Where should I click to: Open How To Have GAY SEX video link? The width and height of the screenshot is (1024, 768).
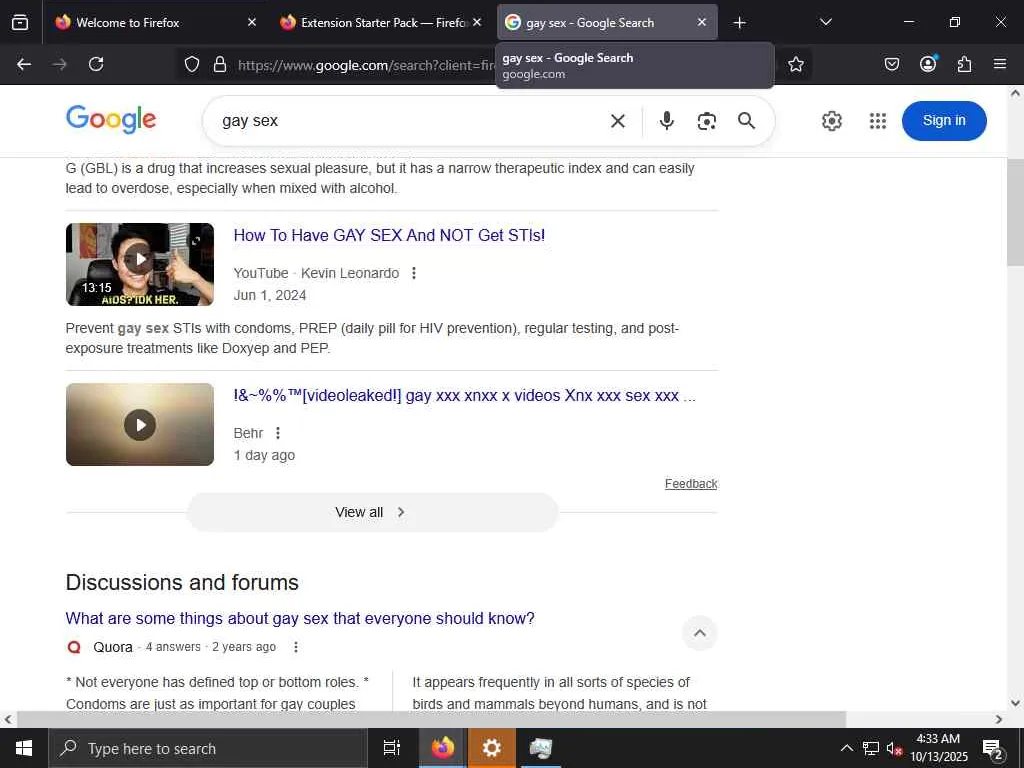click(x=389, y=235)
